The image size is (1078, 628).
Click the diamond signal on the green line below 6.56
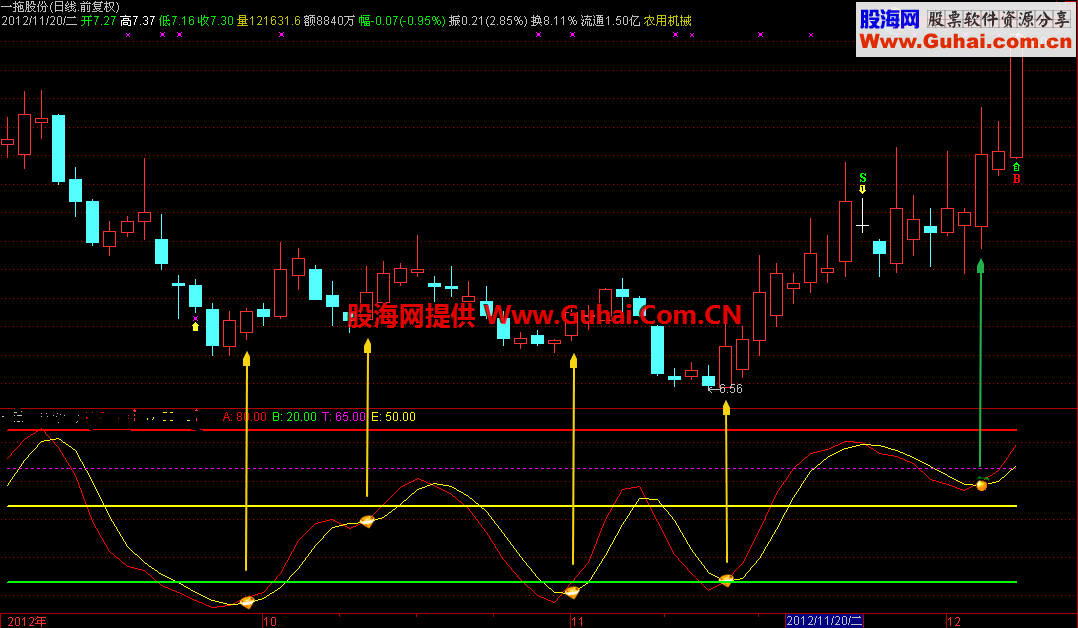(727, 580)
